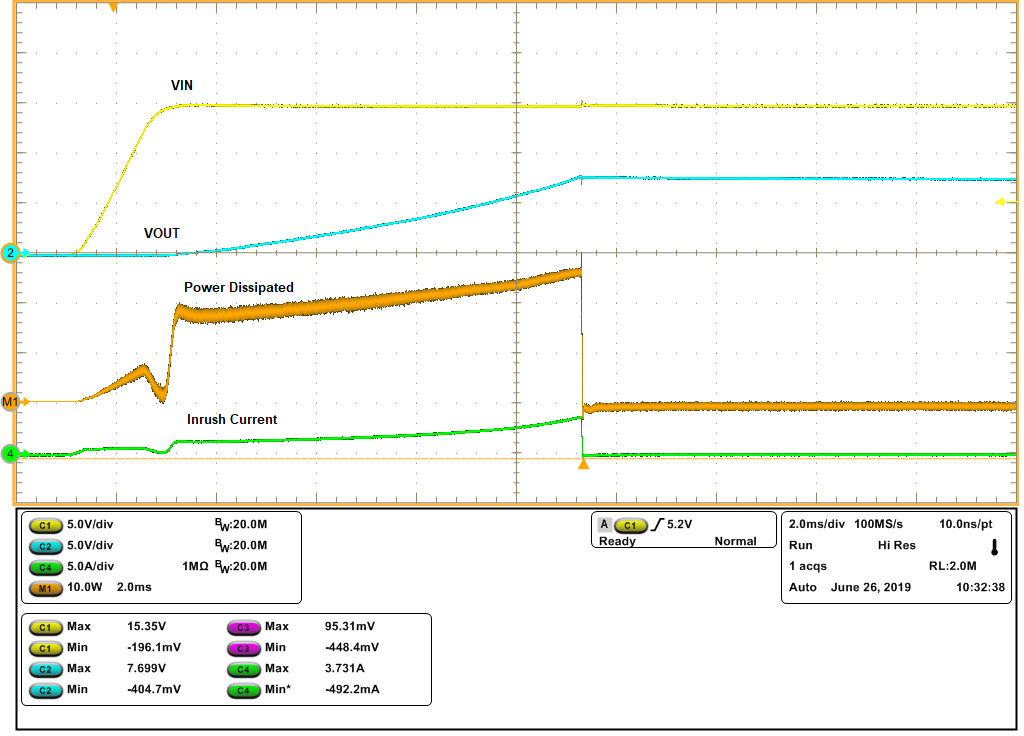Image resolution: width=1024 pixels, height=736 pixels.
Task: Click the orange trigger position marker at top
Action: point(113,8)
